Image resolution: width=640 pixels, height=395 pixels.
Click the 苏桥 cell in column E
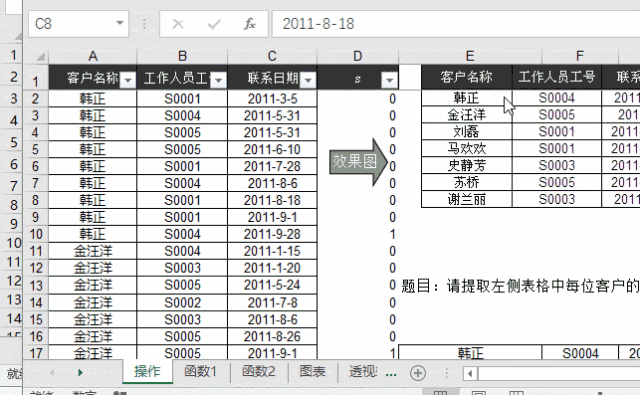coord(467,182)
